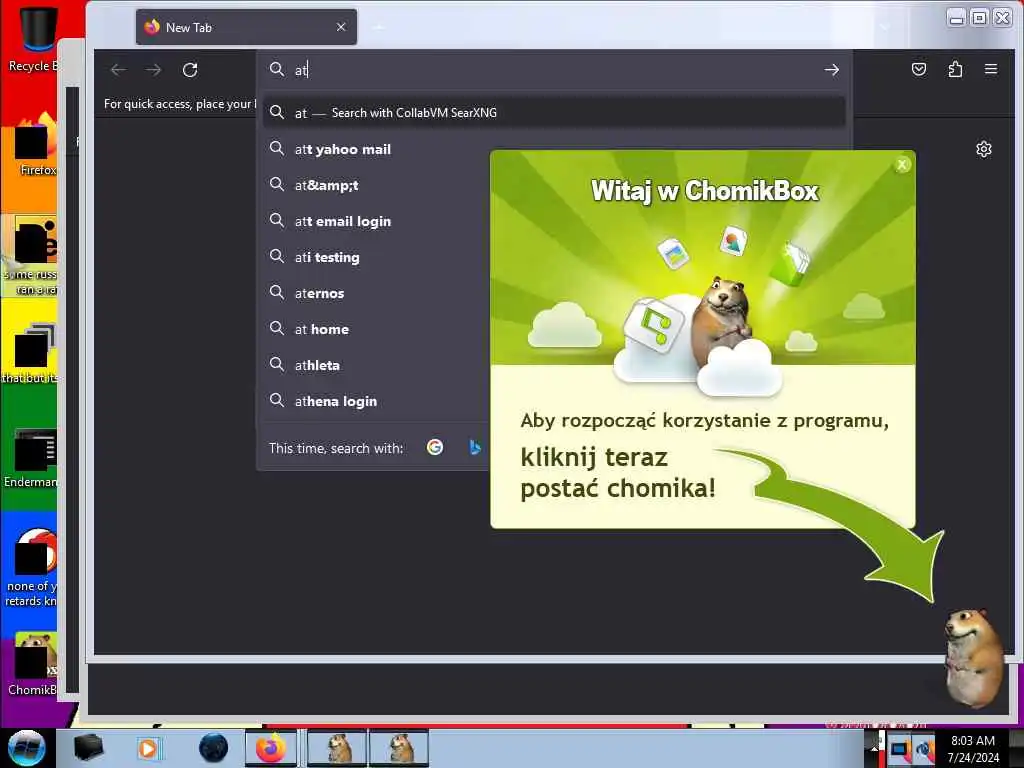
Task: Open the Windows Start orb
Action: [27, 748]
